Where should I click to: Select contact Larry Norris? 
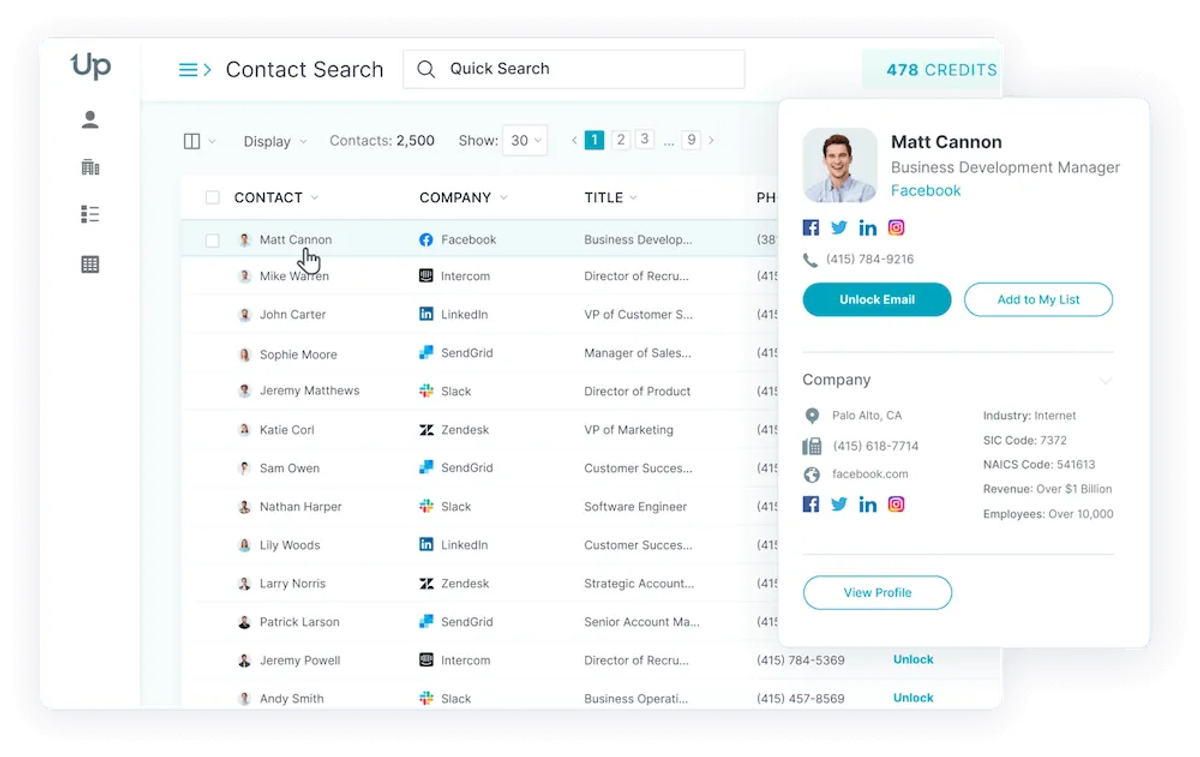coord(293,584)
